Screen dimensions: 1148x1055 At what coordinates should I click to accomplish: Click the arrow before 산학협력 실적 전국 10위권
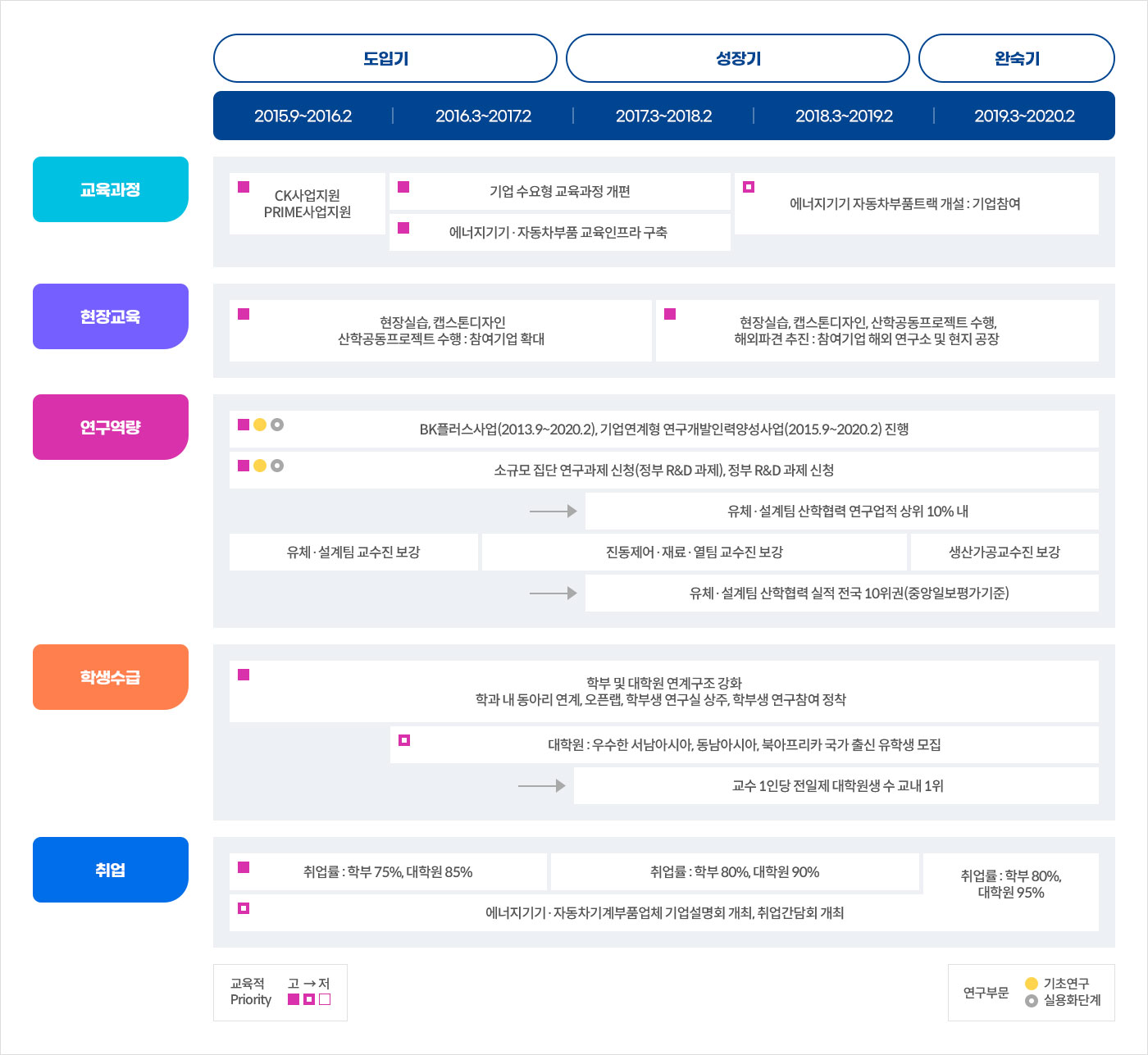553,593
